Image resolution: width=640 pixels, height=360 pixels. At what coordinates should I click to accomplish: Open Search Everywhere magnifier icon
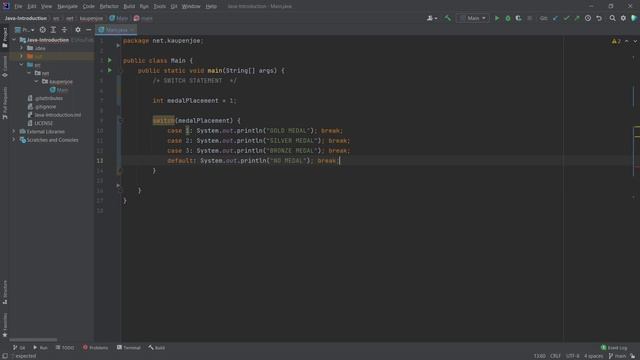tap(612, 18)
